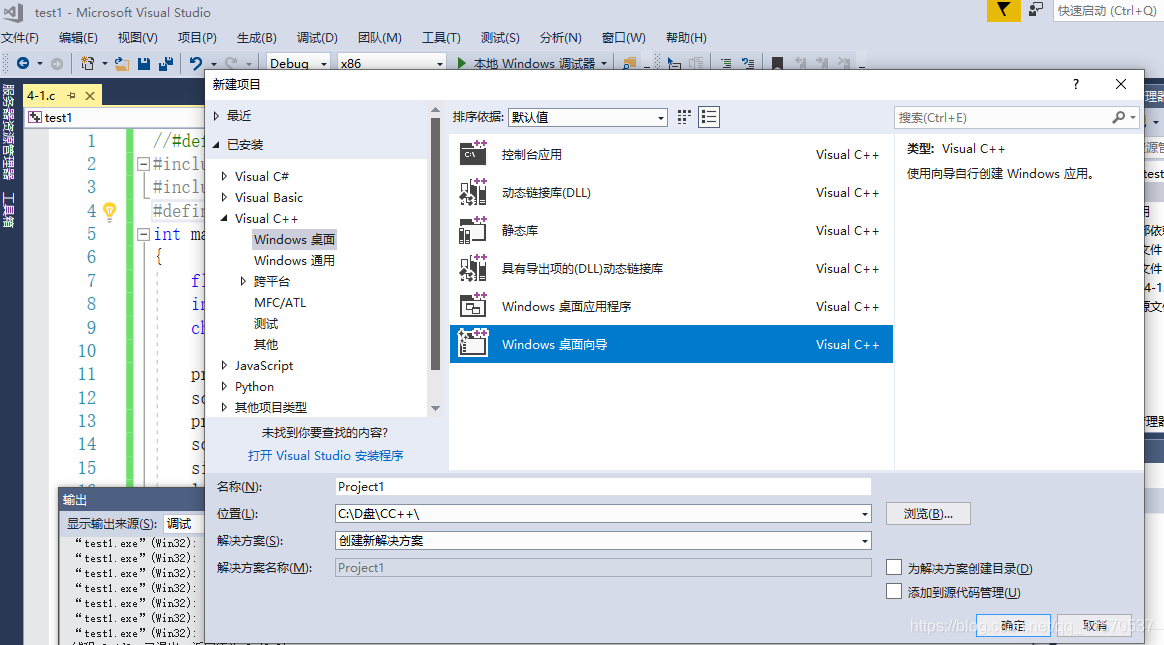The image size is (1164, 645).
Task: Select Windows 通用 tree item
Action: click(294, 261)
